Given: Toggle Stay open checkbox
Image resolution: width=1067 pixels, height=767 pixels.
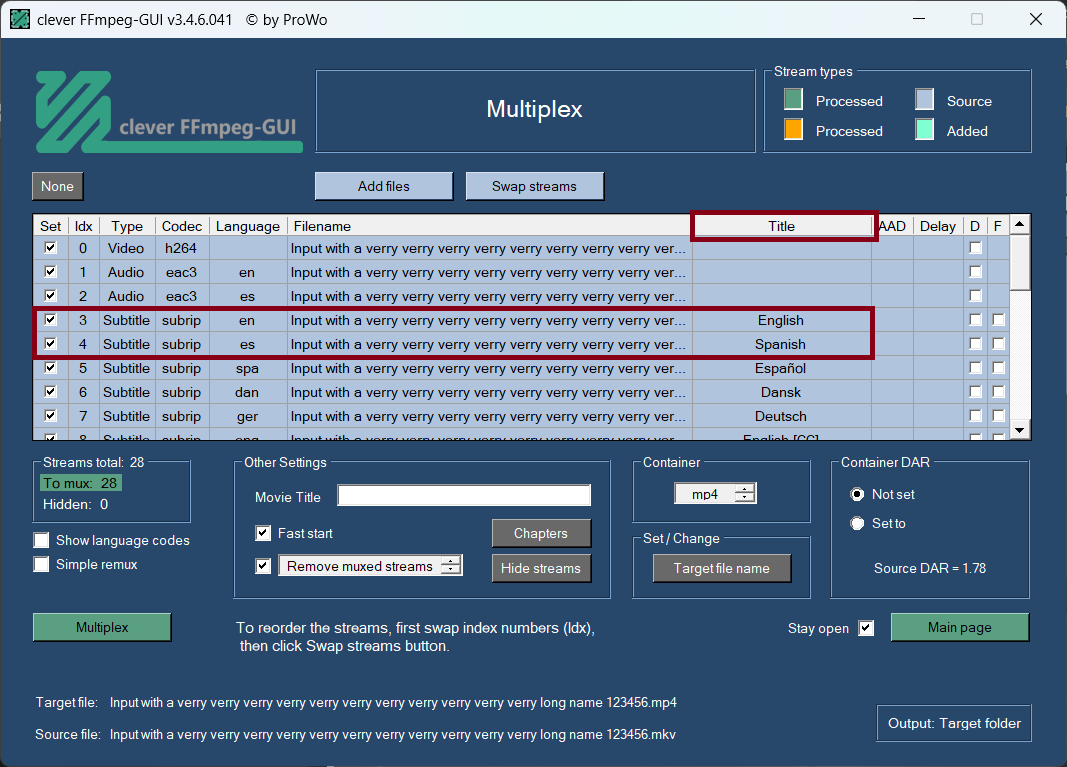Looking at the screenshot, I should (x=866, y=627).
